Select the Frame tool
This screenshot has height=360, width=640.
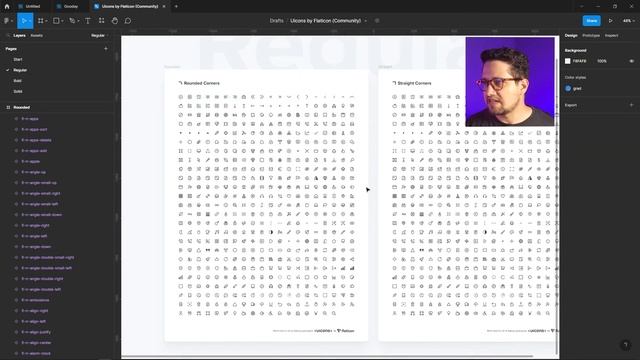[x=40, y=21]
